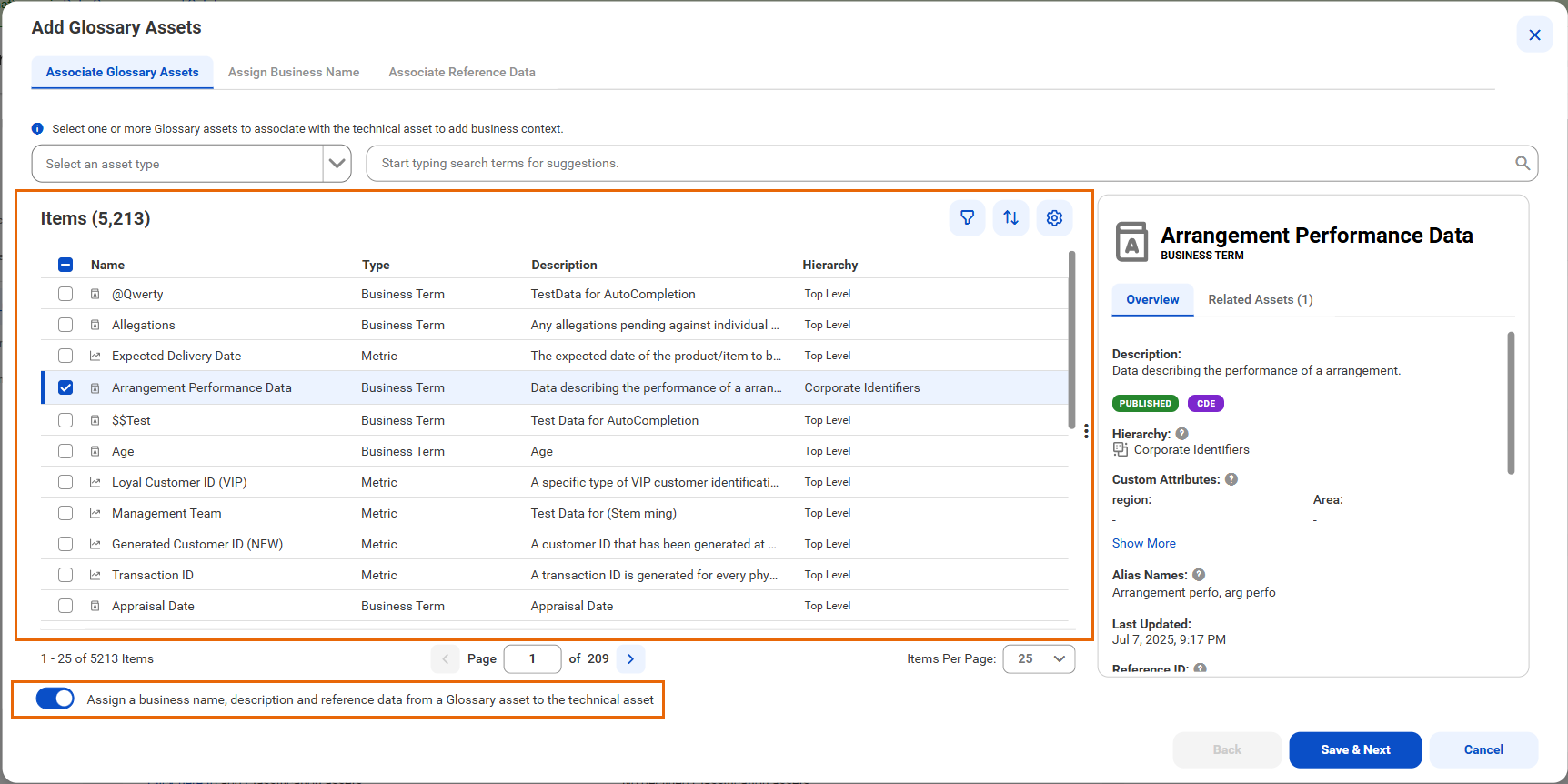Select the Appraisal Date row name

point(153,606)
